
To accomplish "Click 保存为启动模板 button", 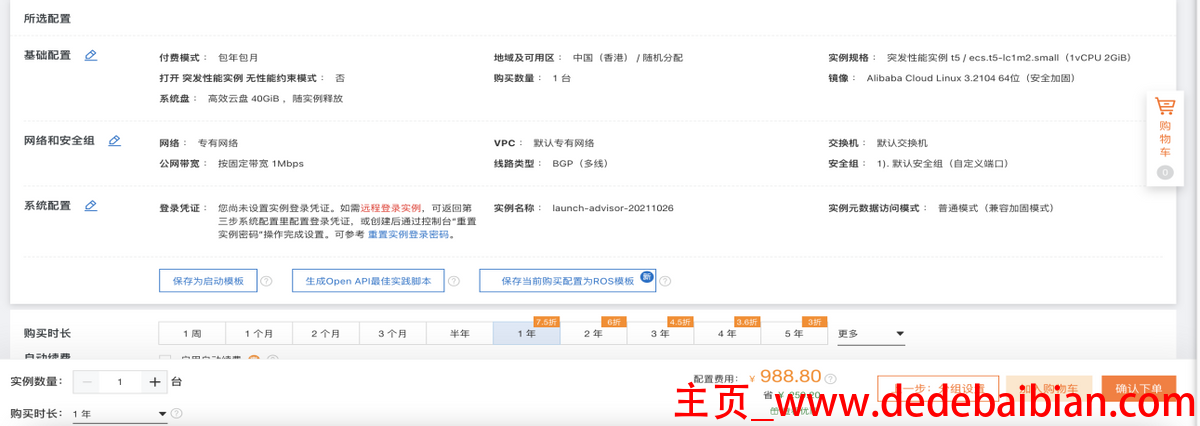I will click(x=208, y=281).
